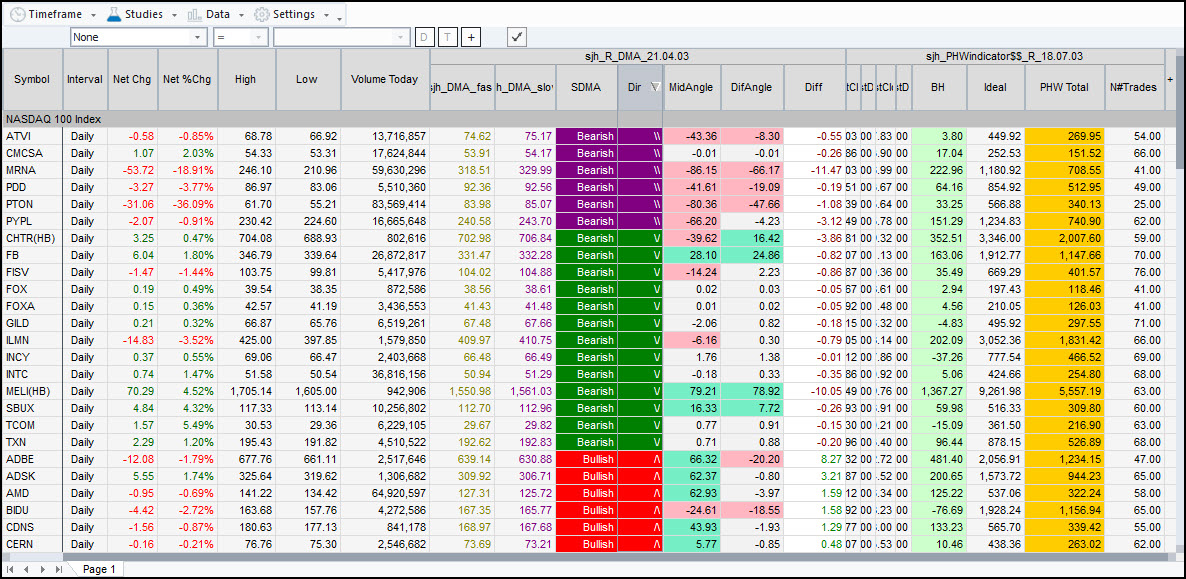Sort by the PHW Total column header
Image resolution: width=1186 pixels, height=579 pixels.
click(1064, 87)
